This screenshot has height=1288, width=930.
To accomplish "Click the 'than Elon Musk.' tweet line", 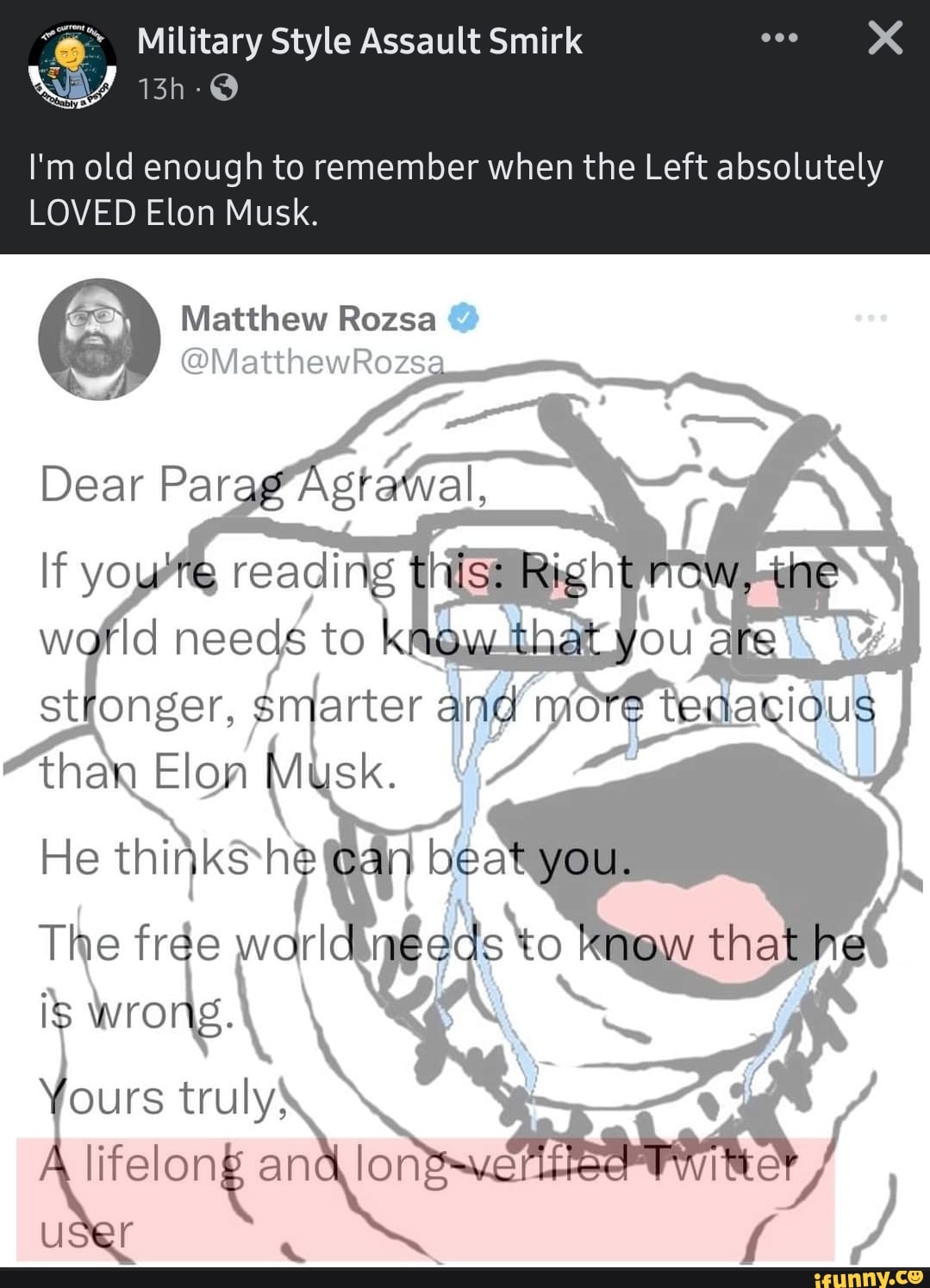I will tap(218, 771).
